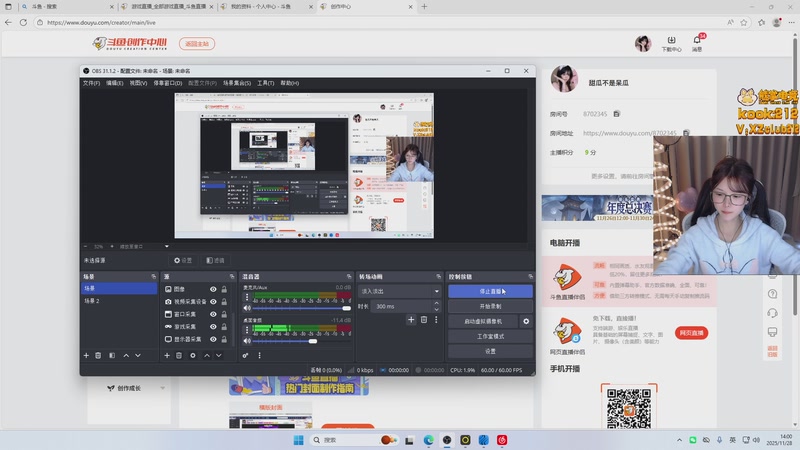Open options dots for 麦克风/Aux channel
800x450 pixels.
click(x=247, y=297)
